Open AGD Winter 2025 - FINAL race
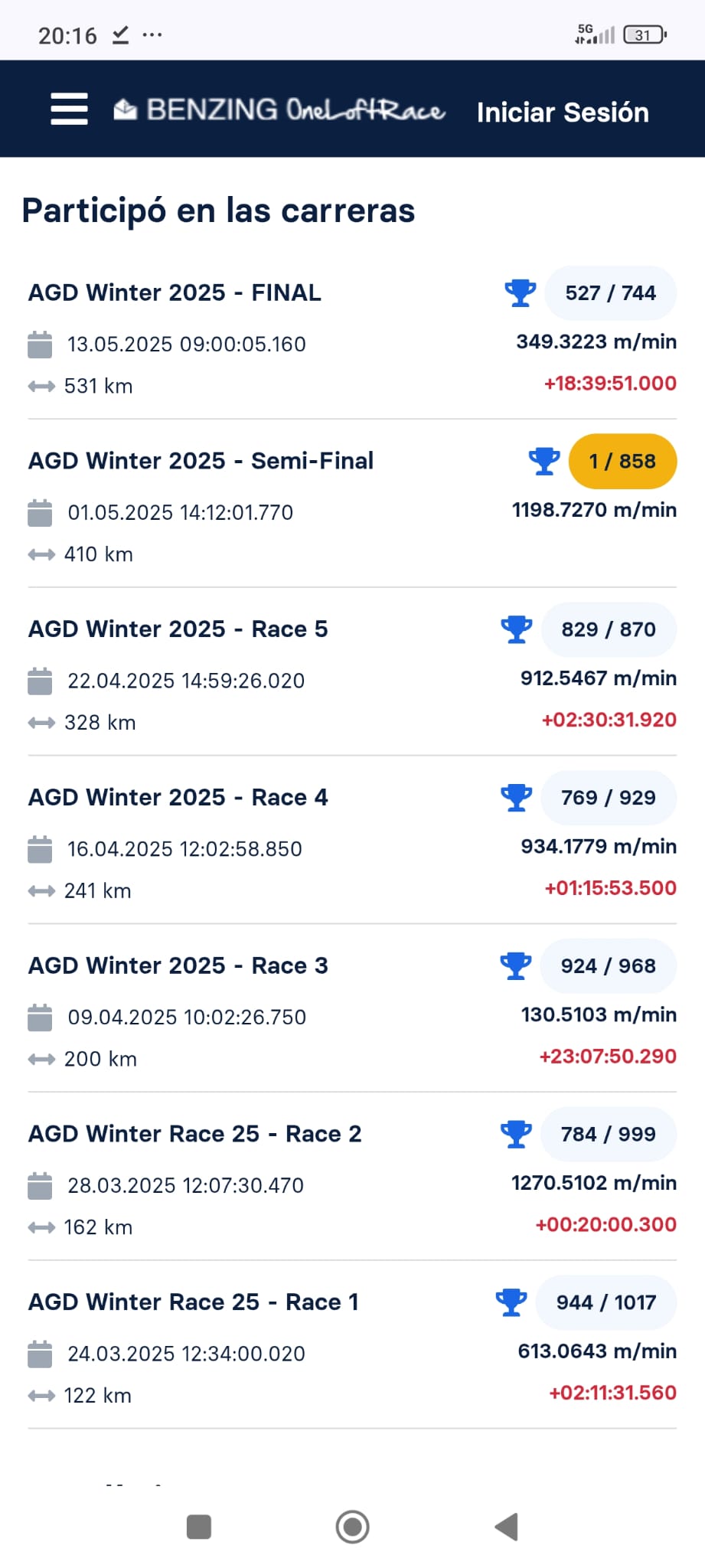Viewport: 705px width, 1568px height. point(175,292)
